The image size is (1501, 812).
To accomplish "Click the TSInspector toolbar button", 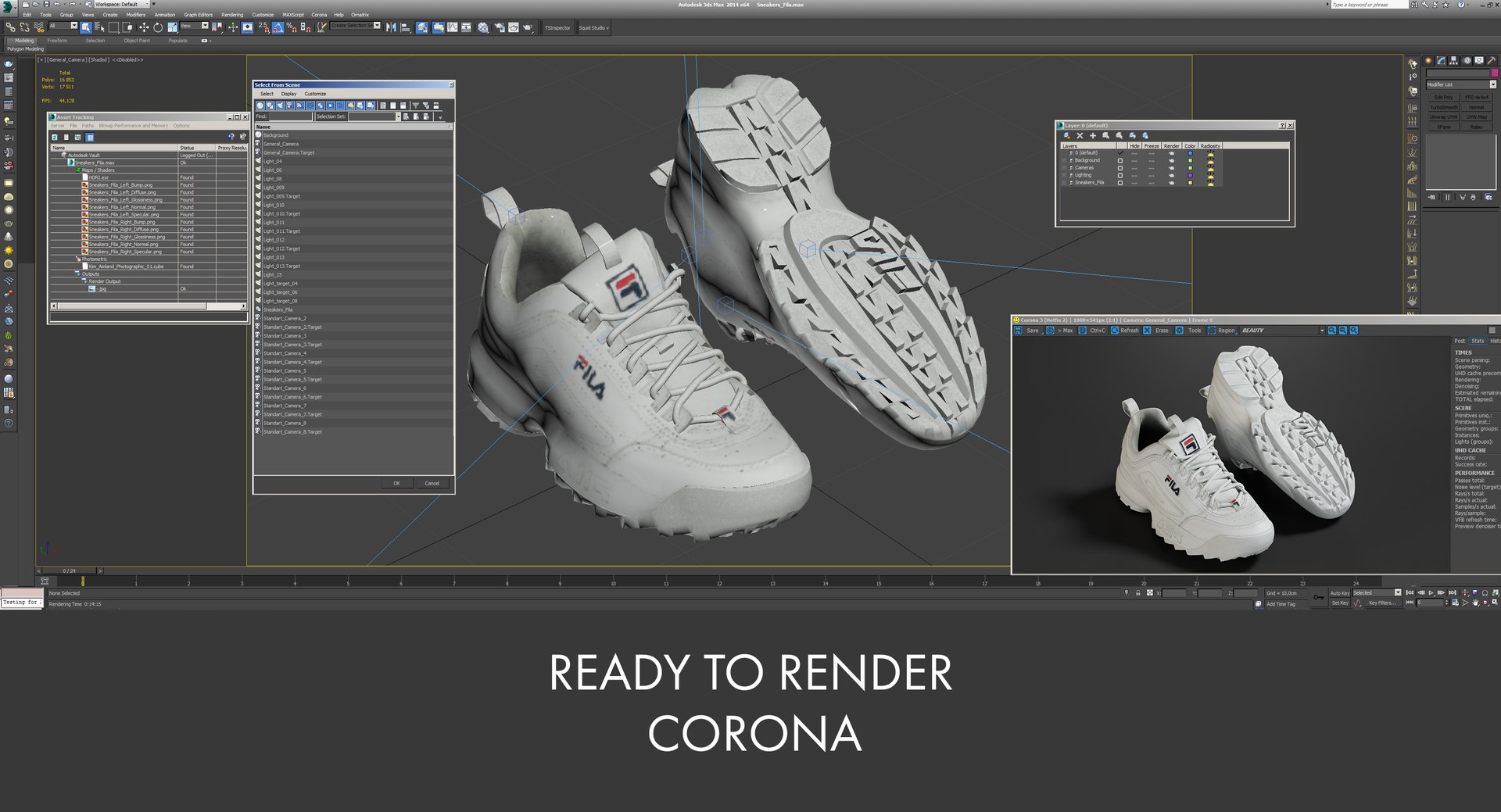I will [557, 28].
